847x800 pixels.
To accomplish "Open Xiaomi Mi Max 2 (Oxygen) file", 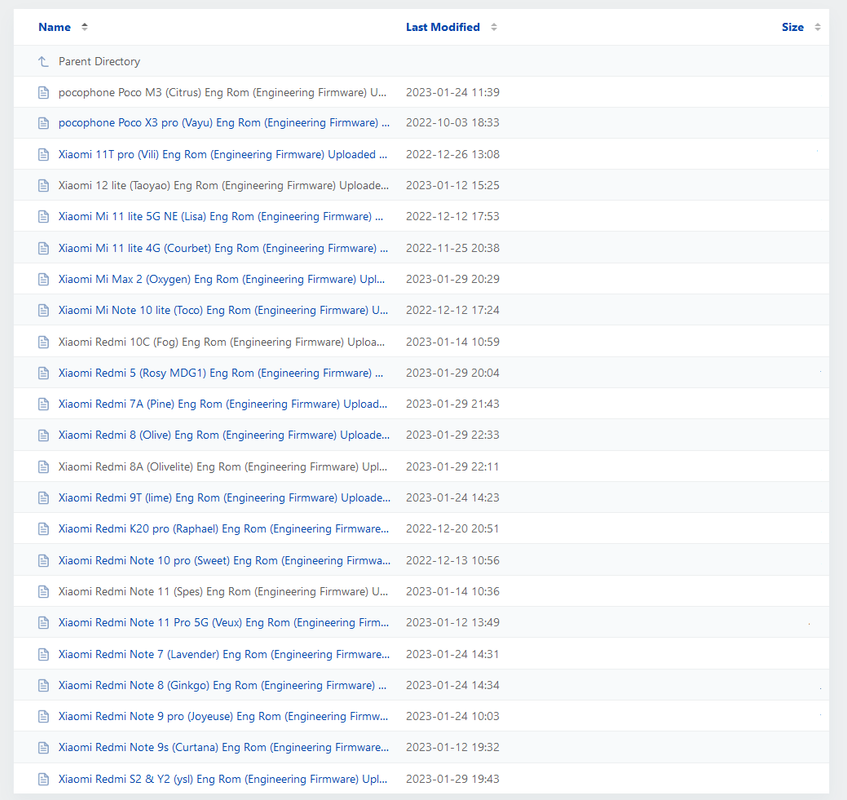I will point(221,279).
